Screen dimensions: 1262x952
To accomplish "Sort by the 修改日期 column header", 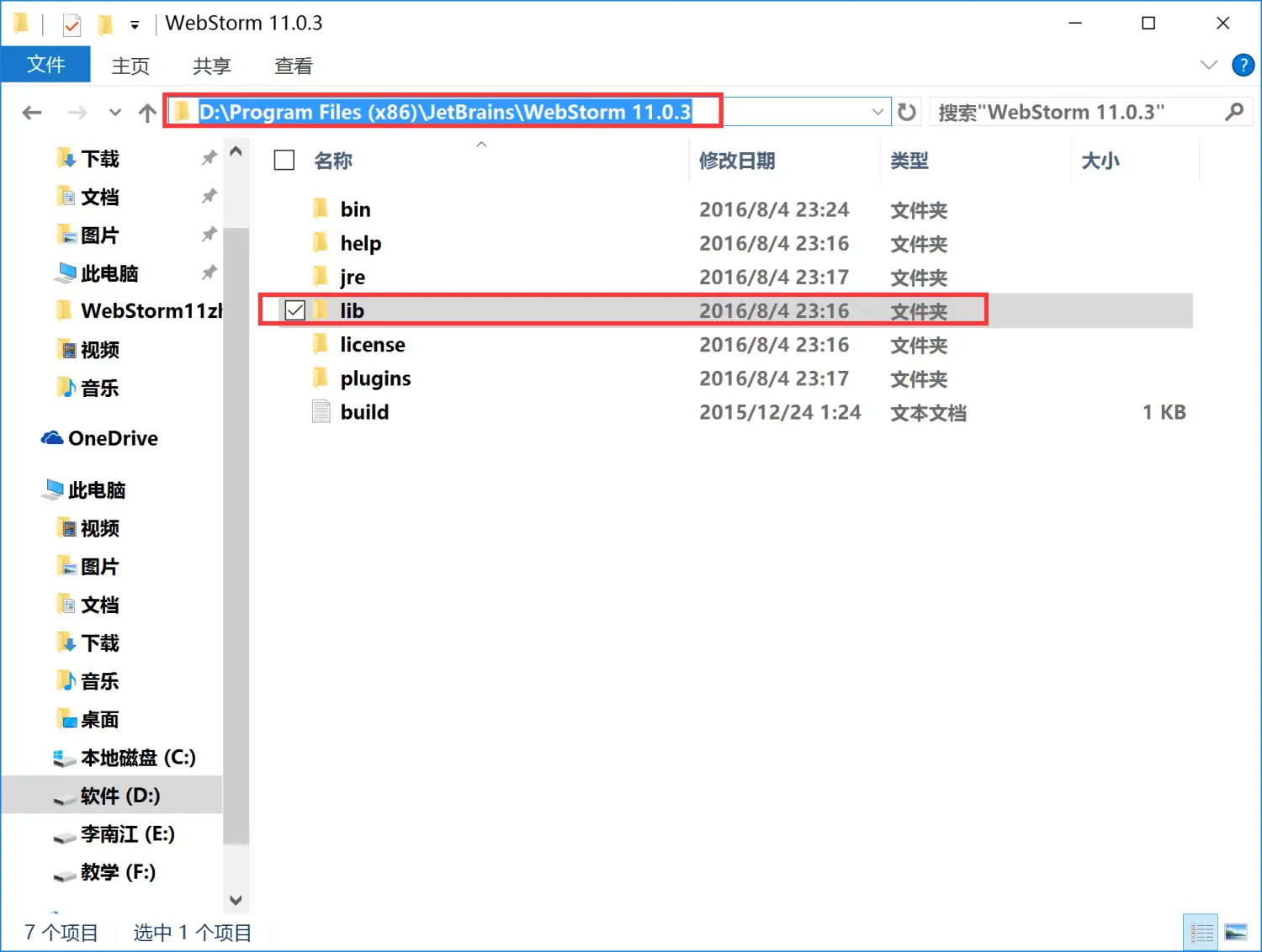I will coord(737,161).
